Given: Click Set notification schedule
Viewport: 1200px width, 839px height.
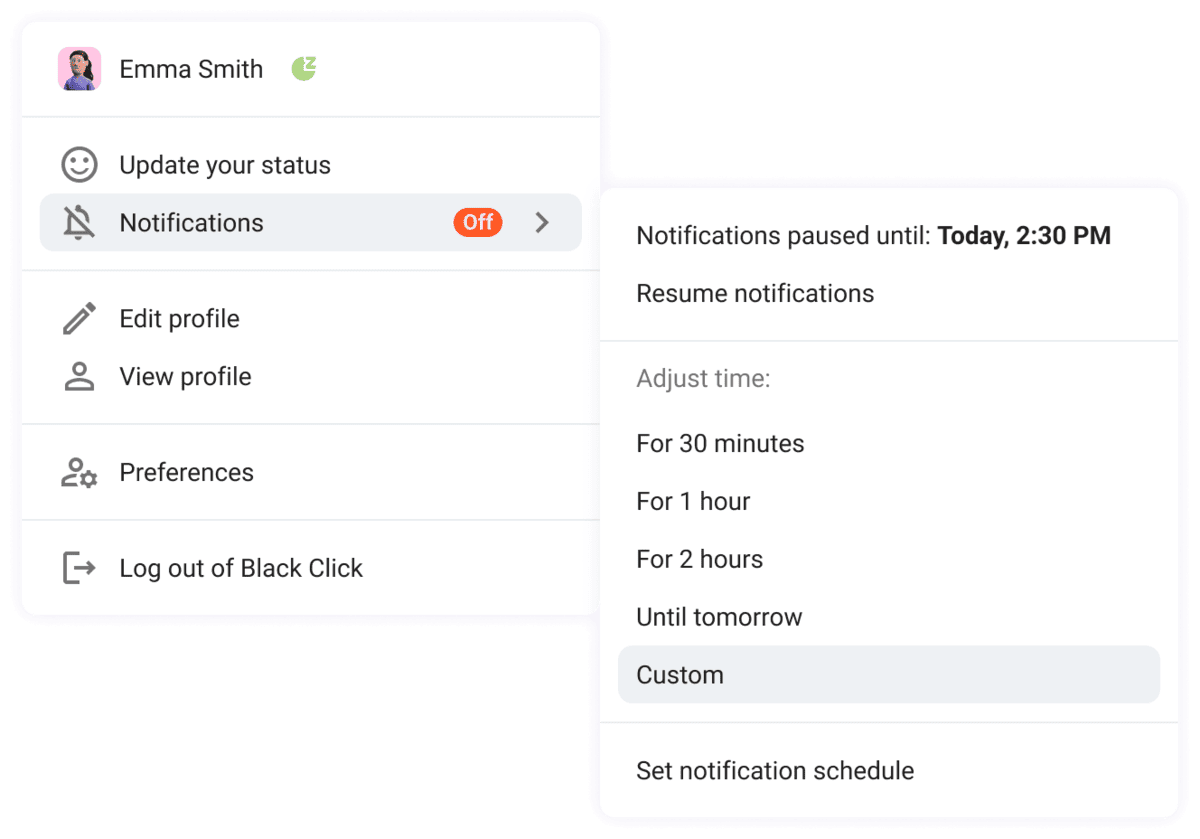Looking at the screenshot, I should tap(775, 770).
